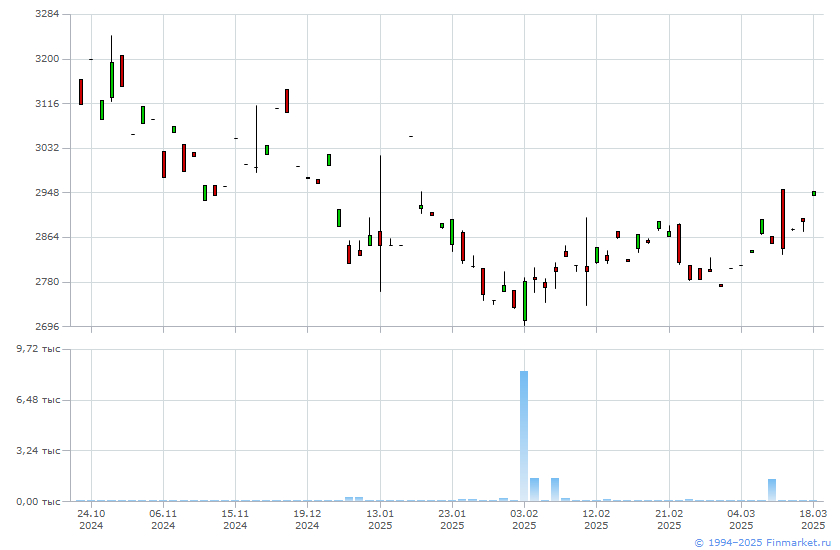
Task: Click the 2948 price axis label
Action: point(47,192)
